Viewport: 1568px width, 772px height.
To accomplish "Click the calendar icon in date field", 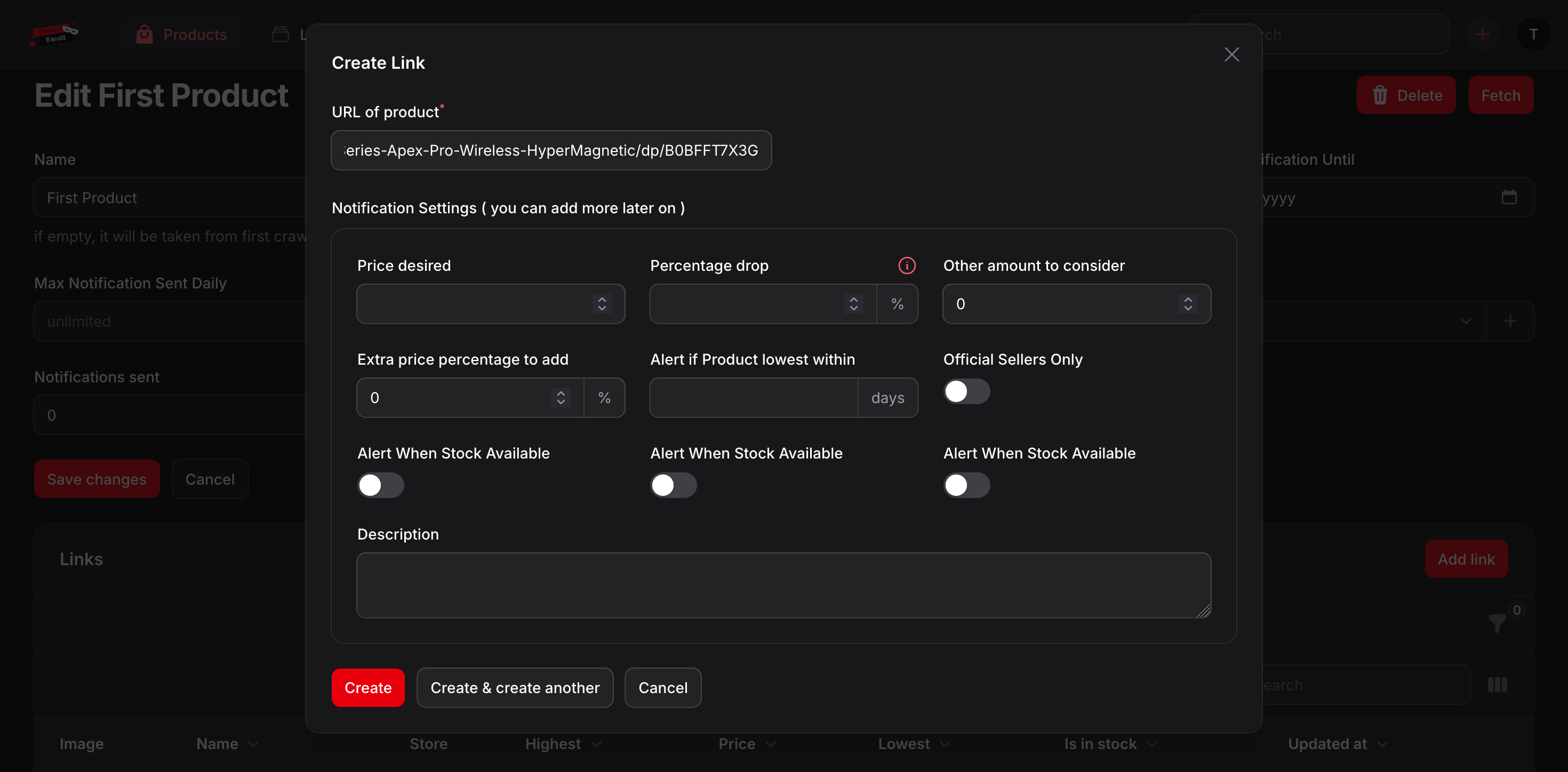I will pos(1508,197).
